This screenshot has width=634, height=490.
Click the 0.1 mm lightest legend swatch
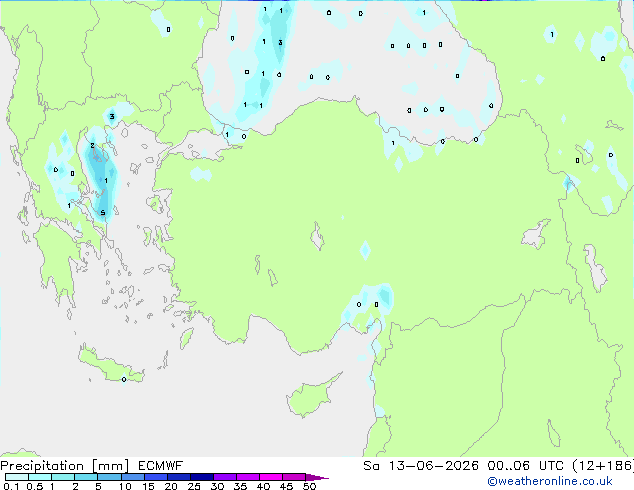[17, 477]
